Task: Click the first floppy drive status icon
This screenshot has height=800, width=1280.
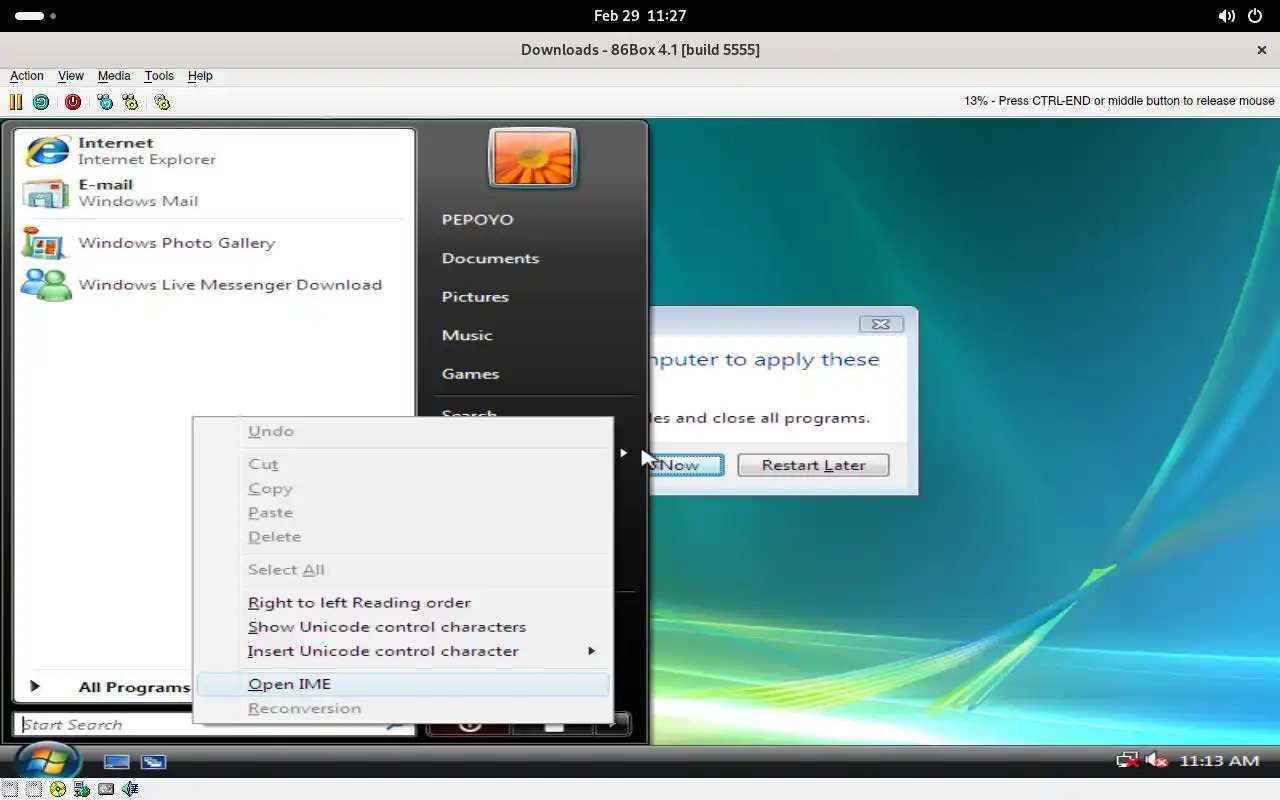Action: click(10, 789)
